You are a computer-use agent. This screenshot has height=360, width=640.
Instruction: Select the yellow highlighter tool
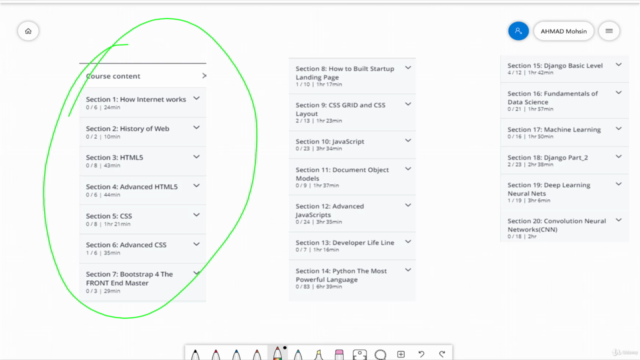319,354
